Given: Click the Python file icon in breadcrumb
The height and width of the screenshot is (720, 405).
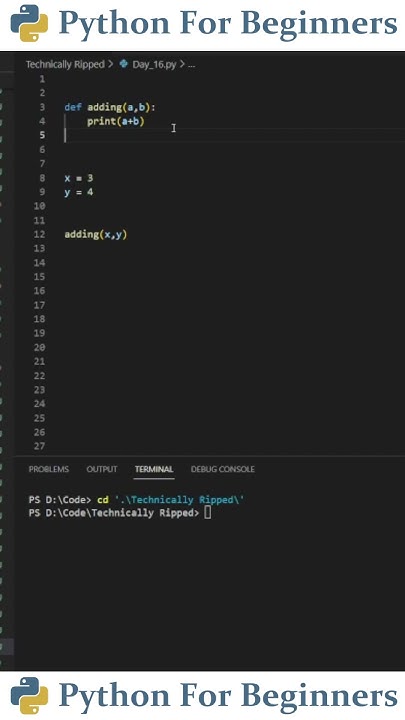Looking at the screenshot, I should [124, 64].
